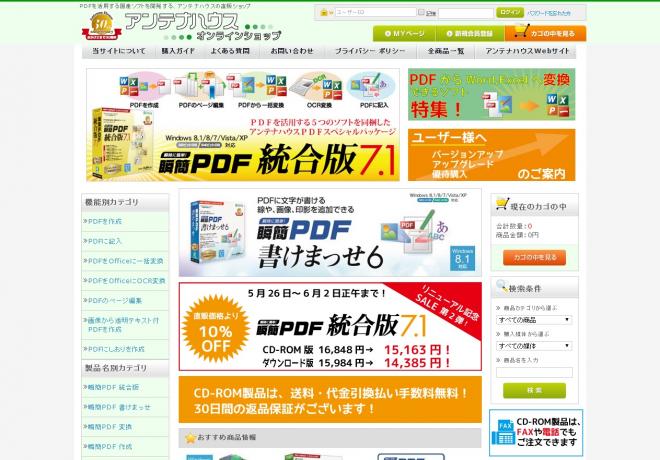660x460 pixels.
Task: Open the 瞬簡PDF 書けまっせ6 banner
Action: (330, 232)
